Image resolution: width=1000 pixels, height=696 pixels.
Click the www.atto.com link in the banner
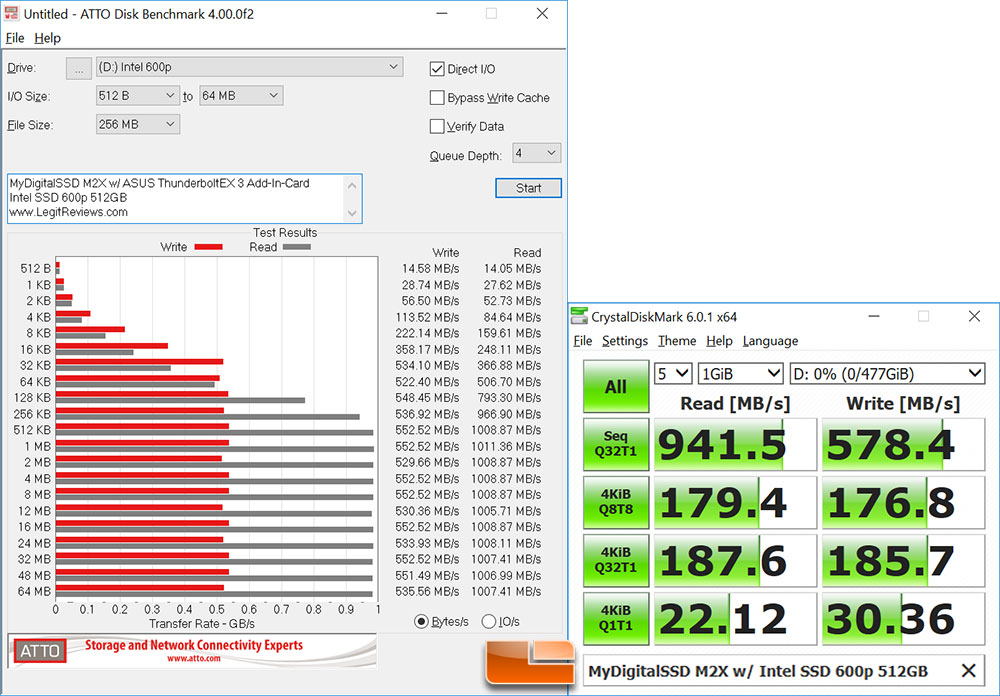193,658
